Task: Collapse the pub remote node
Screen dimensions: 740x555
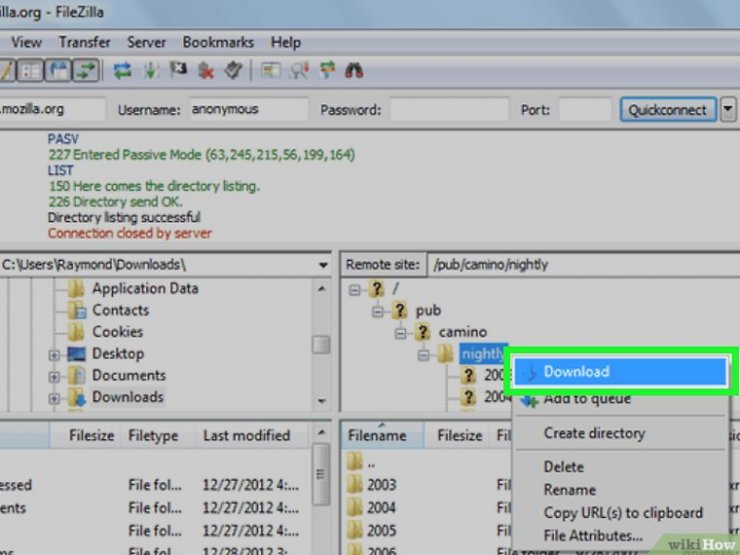Action: 378,311
